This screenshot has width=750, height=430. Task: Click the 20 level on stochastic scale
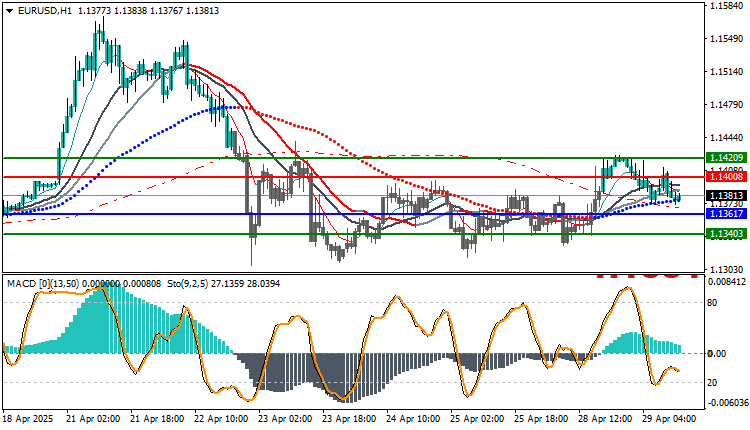pyautogui.click(x=712, y=383)
